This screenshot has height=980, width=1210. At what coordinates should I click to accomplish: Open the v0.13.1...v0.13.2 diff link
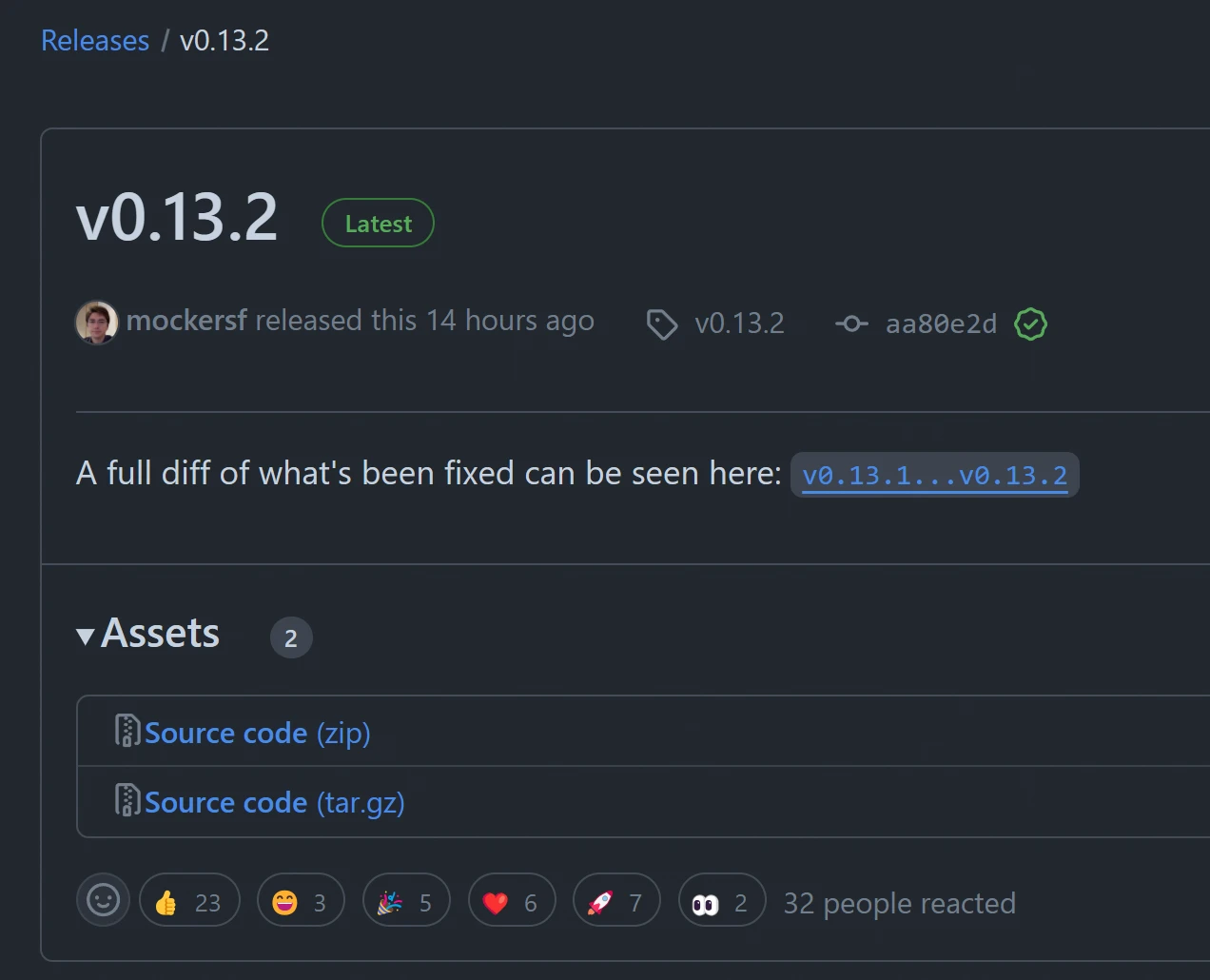pyautogui.click(x=934, y=475)
